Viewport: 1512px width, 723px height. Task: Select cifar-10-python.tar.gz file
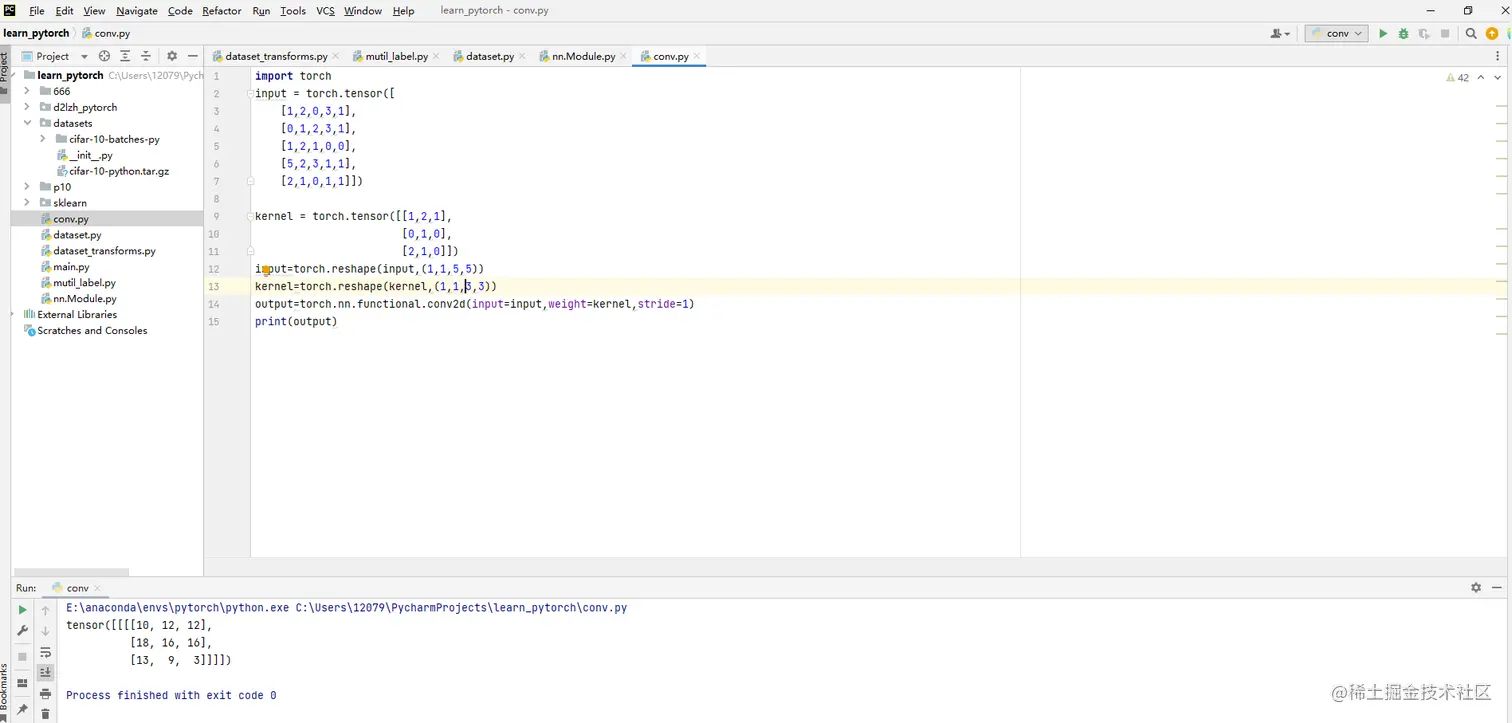119,171
